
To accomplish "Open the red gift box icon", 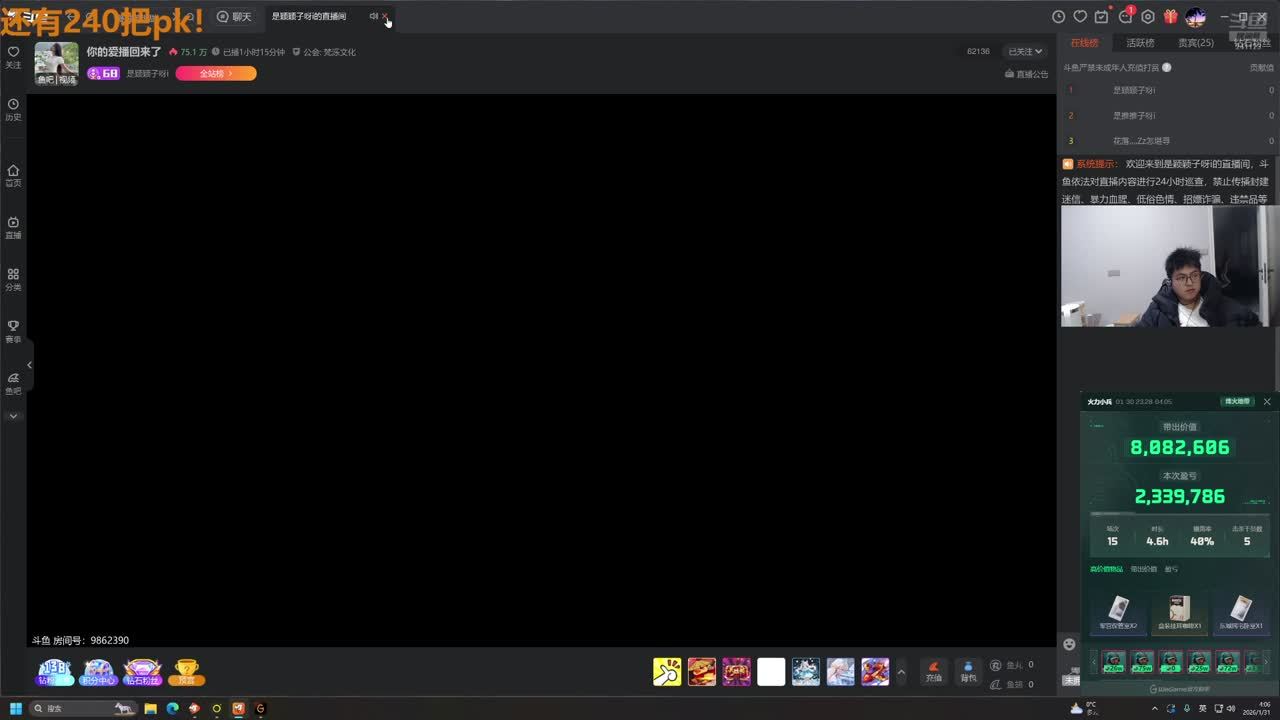I will click(x=1171, y=17).
